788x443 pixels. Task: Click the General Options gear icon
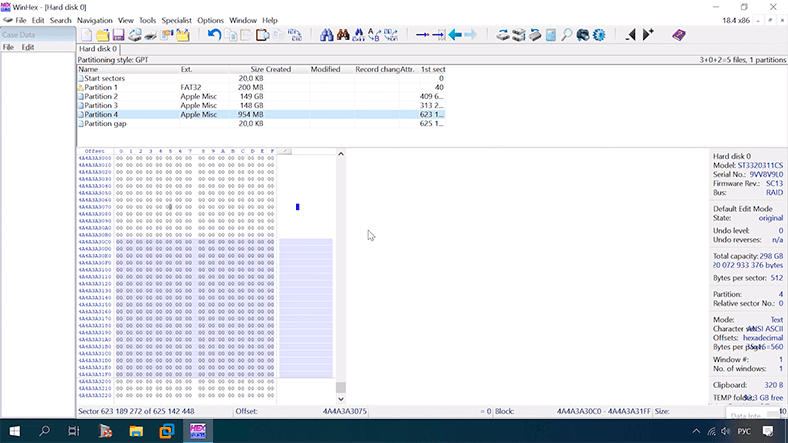coord(599,35)
